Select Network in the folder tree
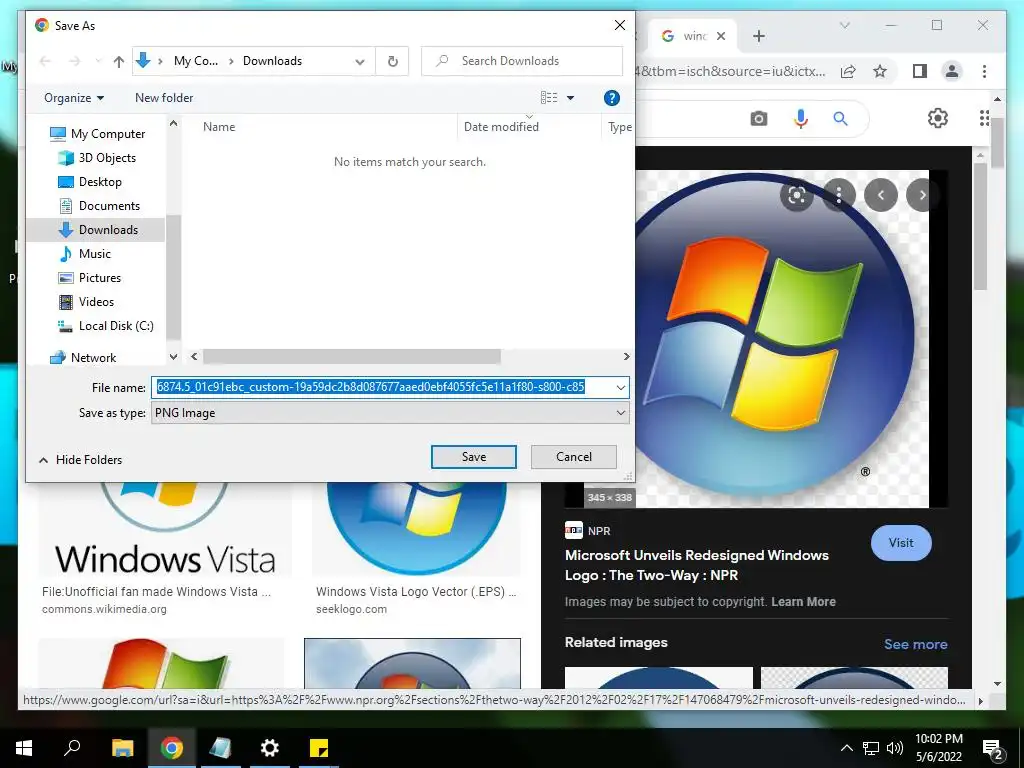This screenshot has width=1024, height=768. click(93, 358)
